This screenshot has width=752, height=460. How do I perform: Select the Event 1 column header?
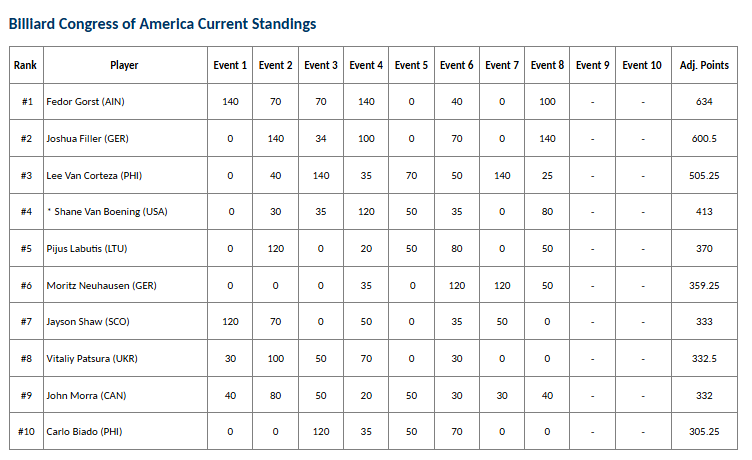click(x=230, y=65)
